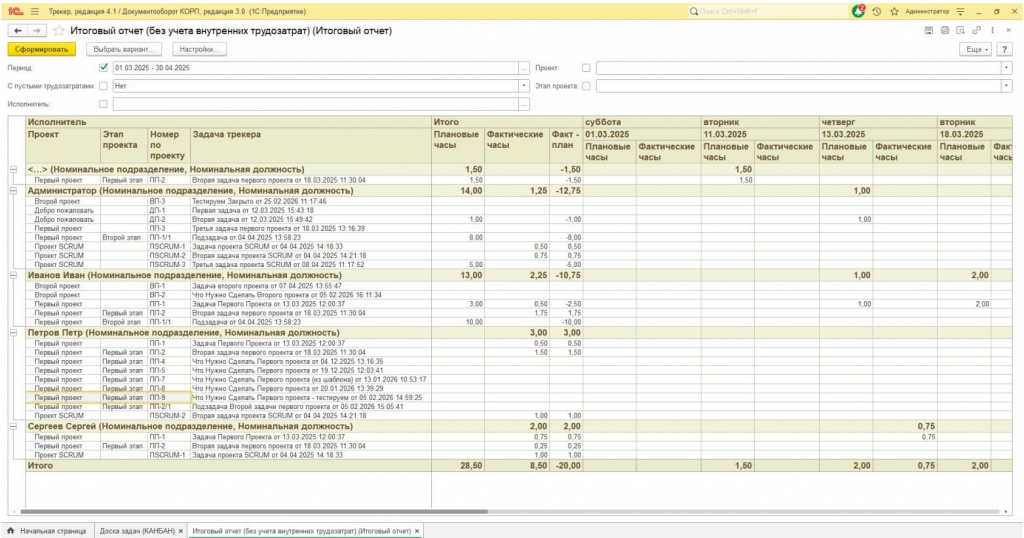Enable the С пустыми трудозатратами checkbox

point(103,86)
